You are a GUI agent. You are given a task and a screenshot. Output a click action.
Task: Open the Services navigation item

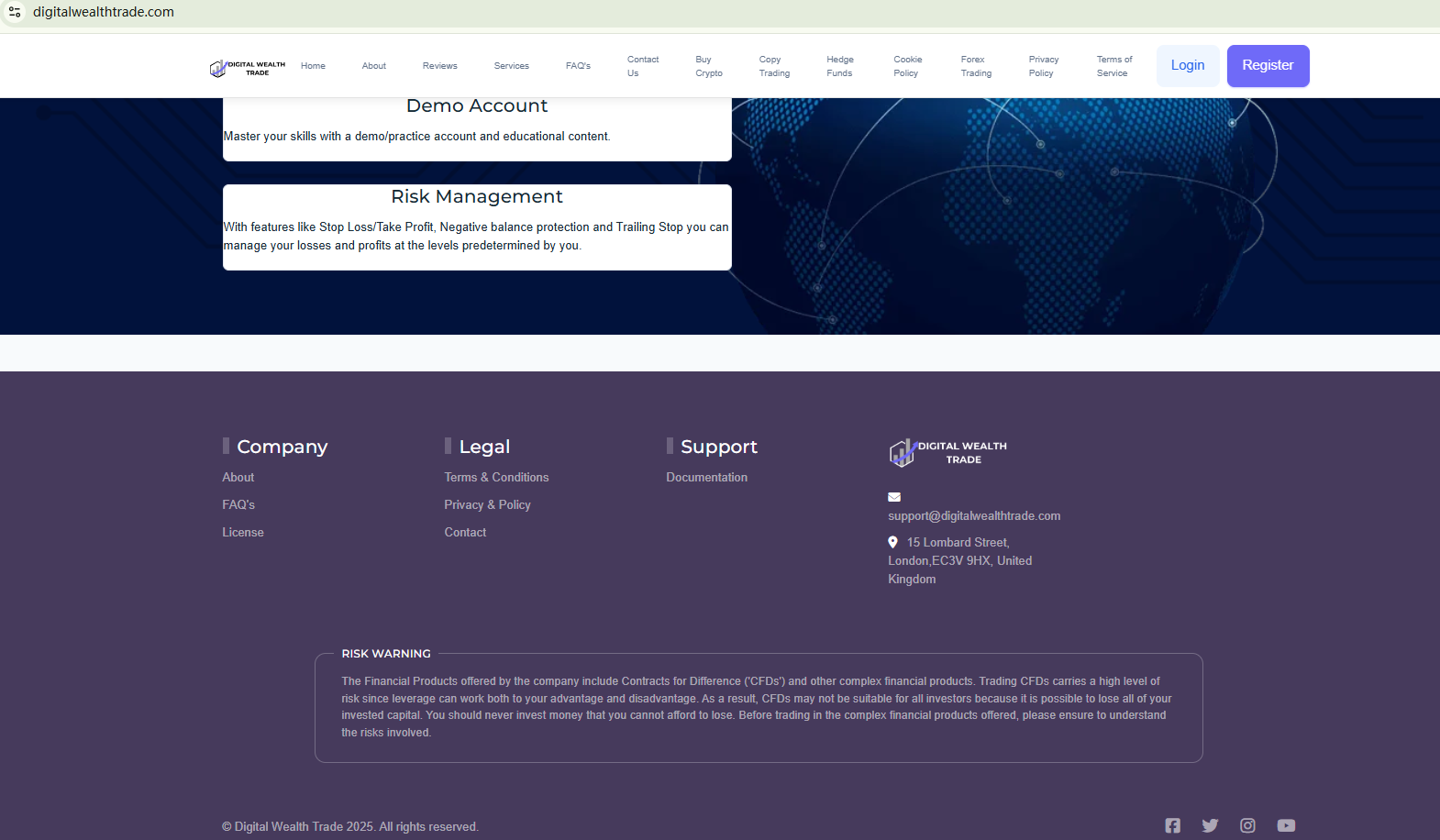click(x=511, y=66)
